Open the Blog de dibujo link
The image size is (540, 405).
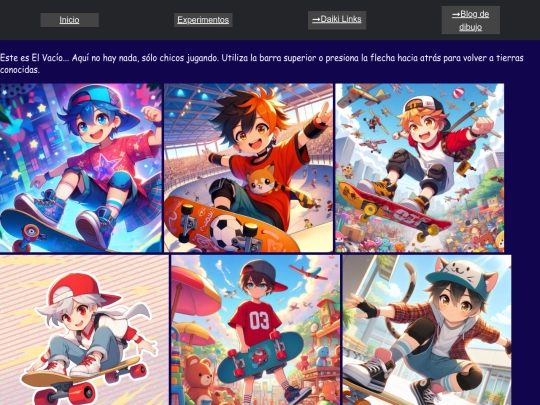pyautogui.click(x=470, y=20)
